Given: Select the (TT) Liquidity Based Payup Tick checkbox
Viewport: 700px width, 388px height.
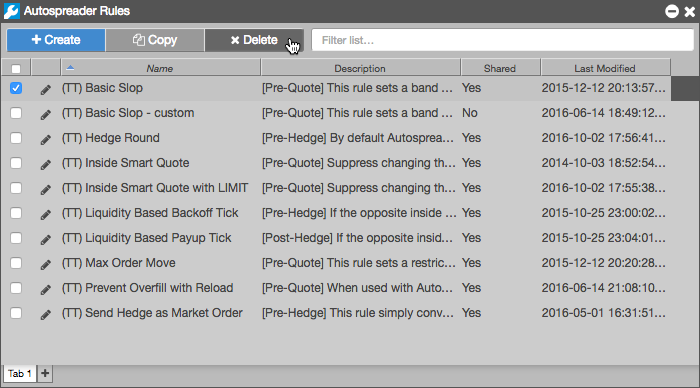Looking at the screenshot, I should [x=16, y=238].
